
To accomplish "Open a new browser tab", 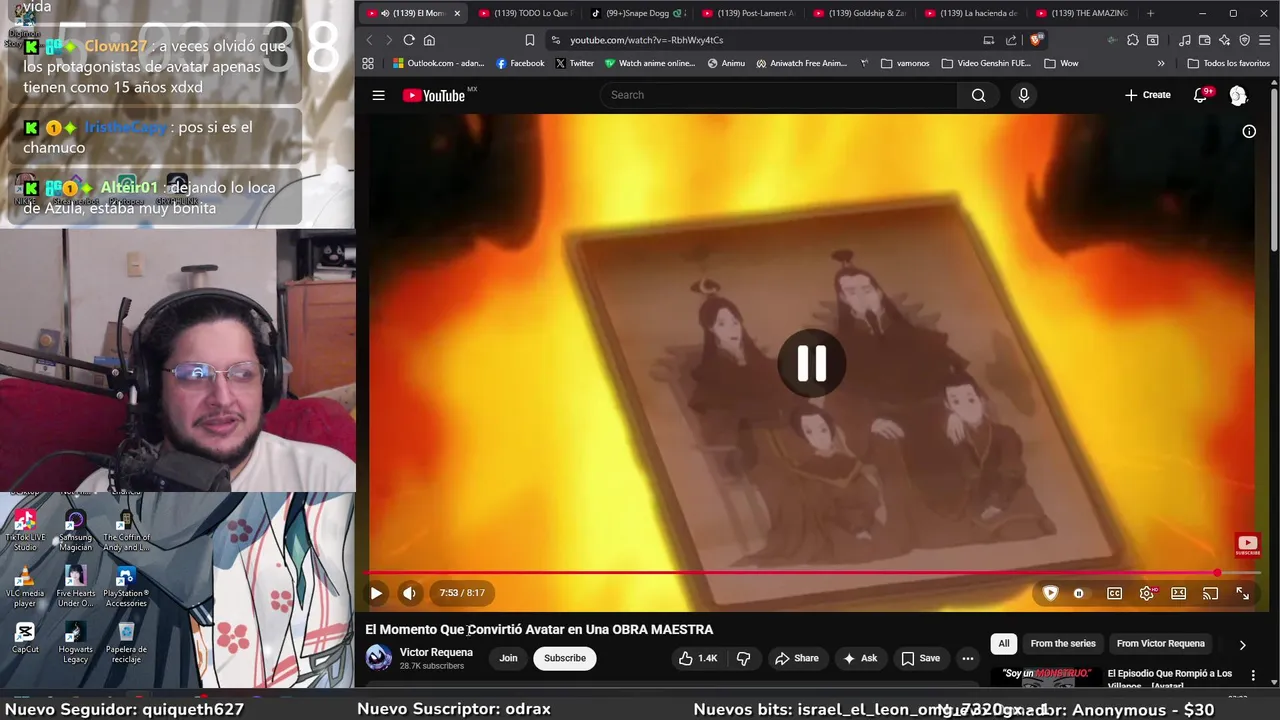I will point(1150,13).
